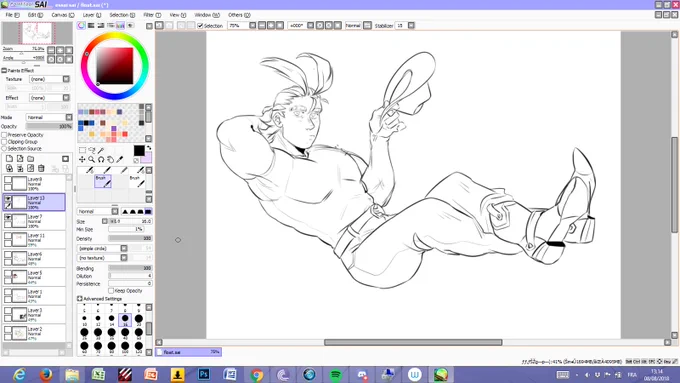Select the zoom magnifier tool
680x383 pixels.
(92, 160)
